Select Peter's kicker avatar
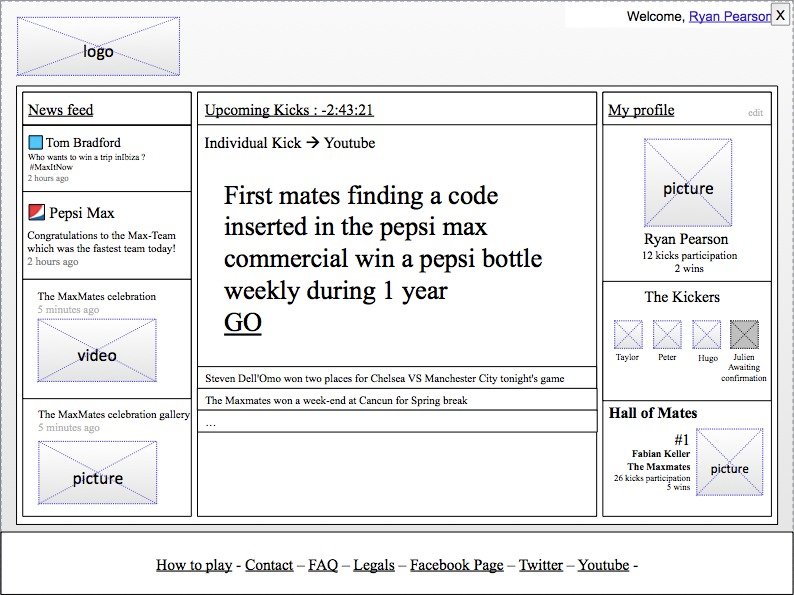The height and width of the screenshot is (595, 794). (667, 334)
